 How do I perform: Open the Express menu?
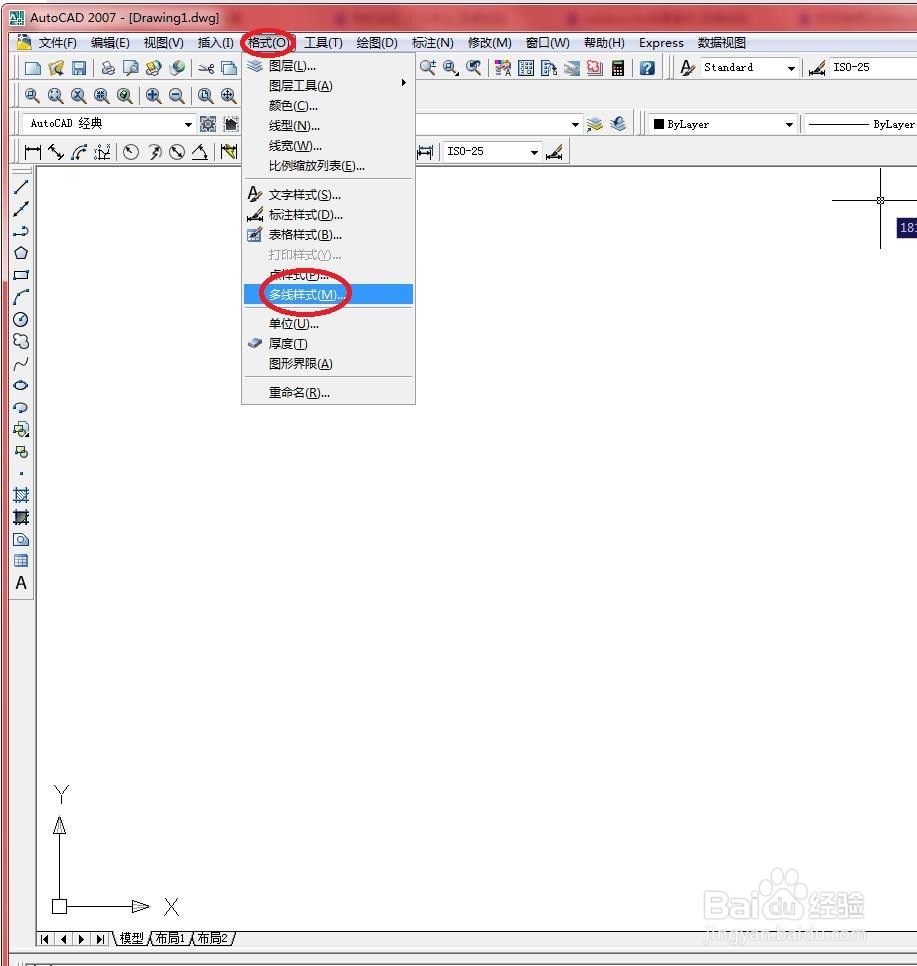click(x=661, y=43)
